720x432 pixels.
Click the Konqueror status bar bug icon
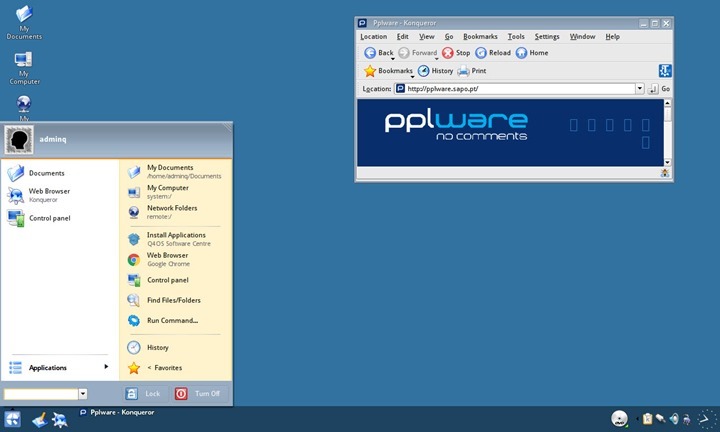[665, 173]
